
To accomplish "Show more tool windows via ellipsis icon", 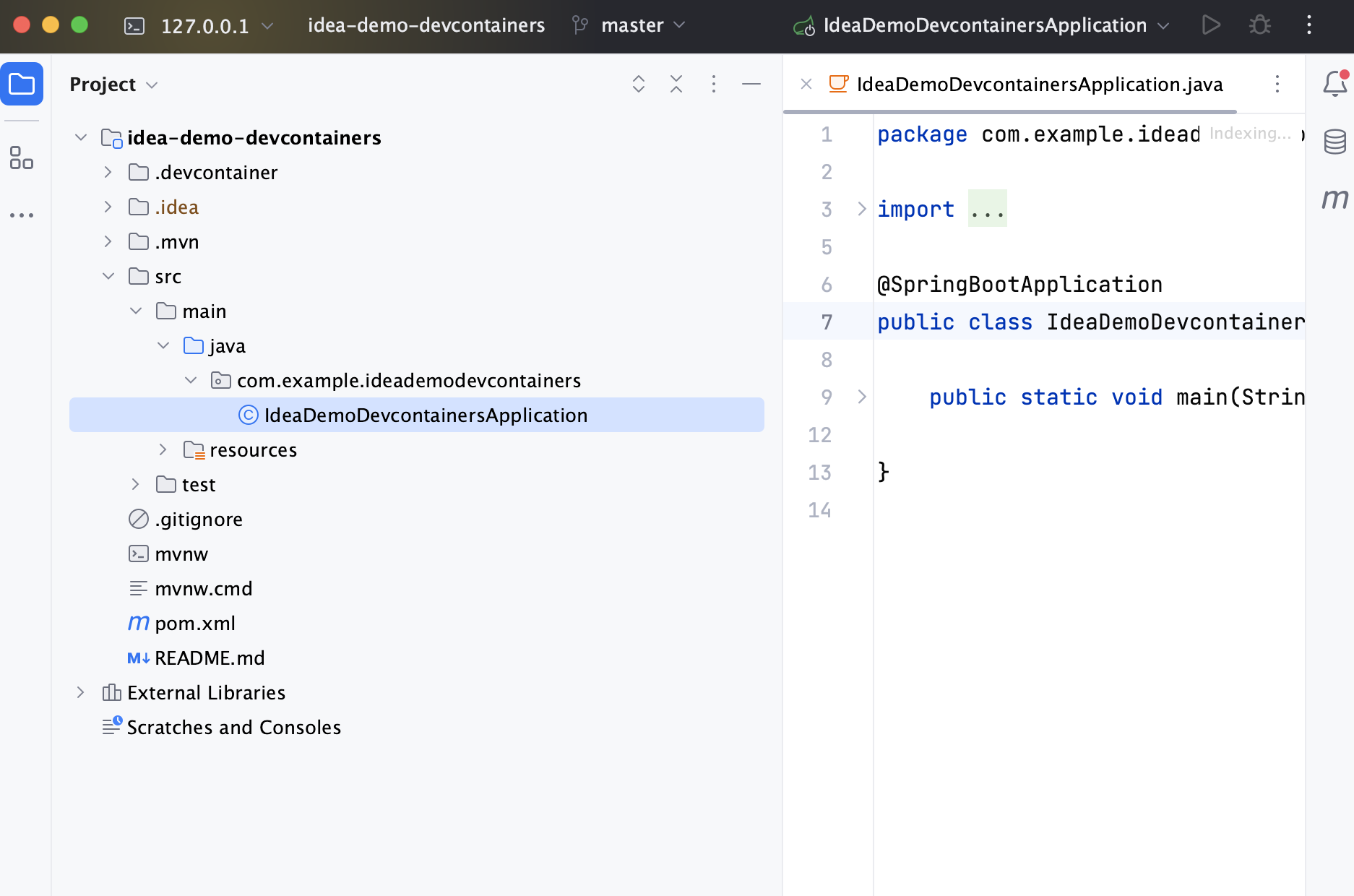I will coord(22,215).
